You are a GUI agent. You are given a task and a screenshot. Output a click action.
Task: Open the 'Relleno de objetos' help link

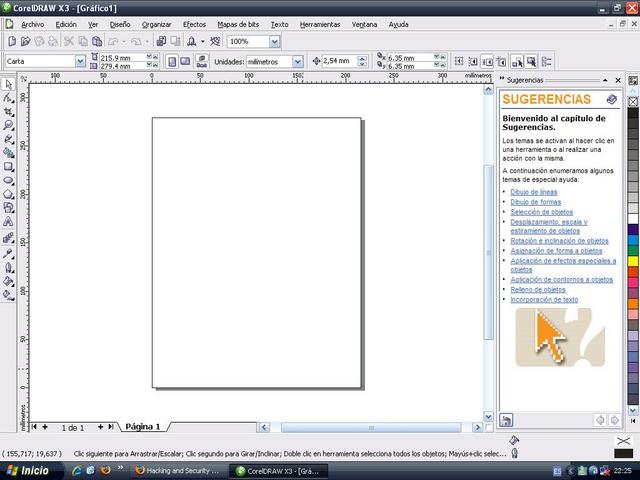537,289
